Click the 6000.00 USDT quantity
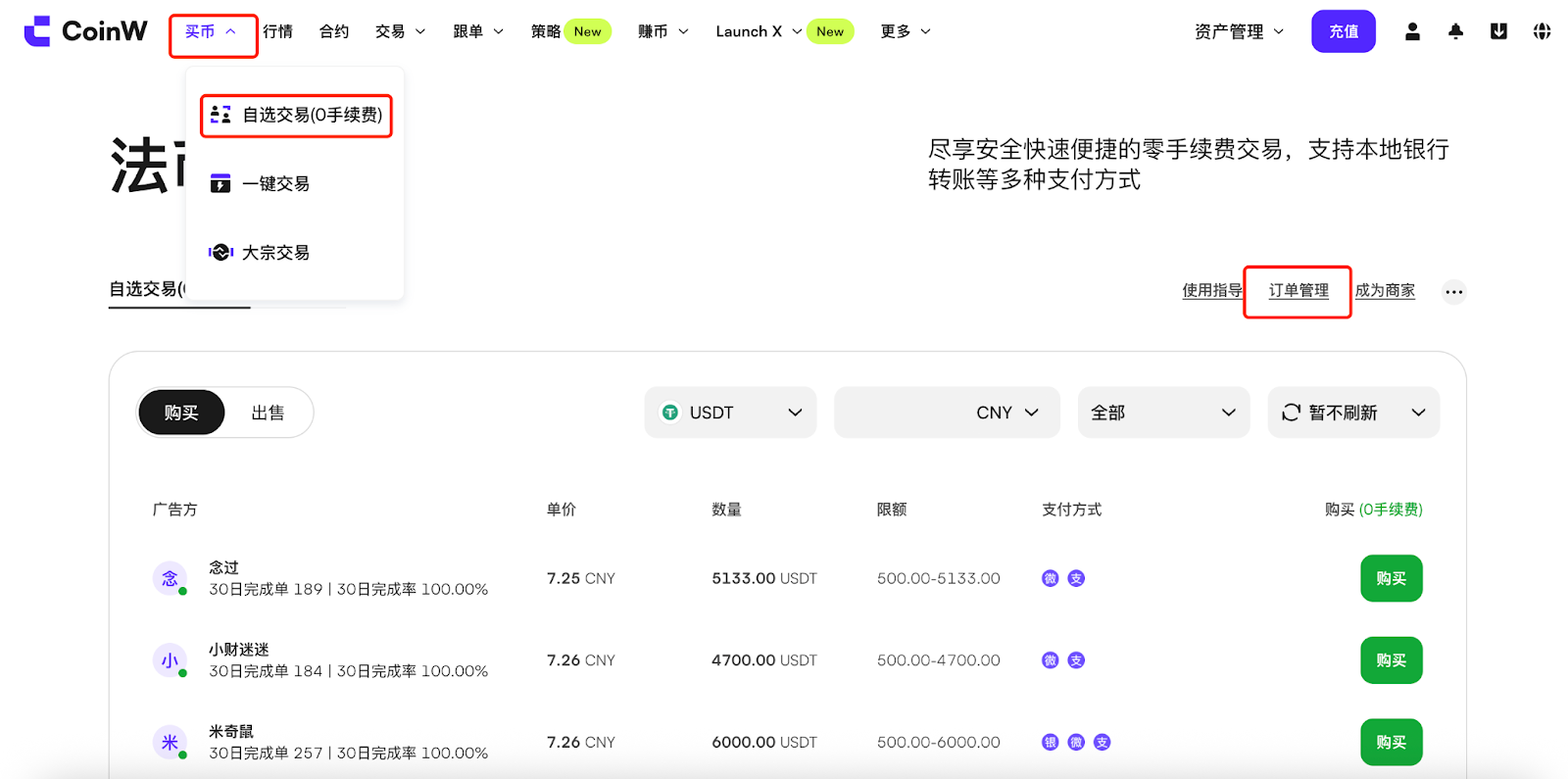This screenshot has width=1568, height=779. pos(764,742)
